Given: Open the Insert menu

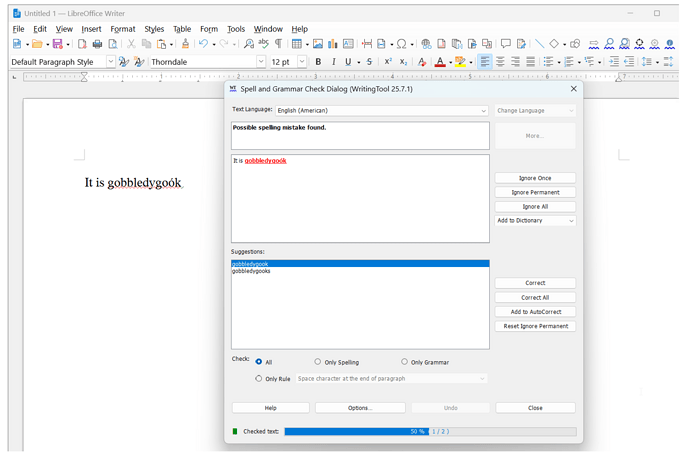Looking at the screenshot, I should [91, 29].
